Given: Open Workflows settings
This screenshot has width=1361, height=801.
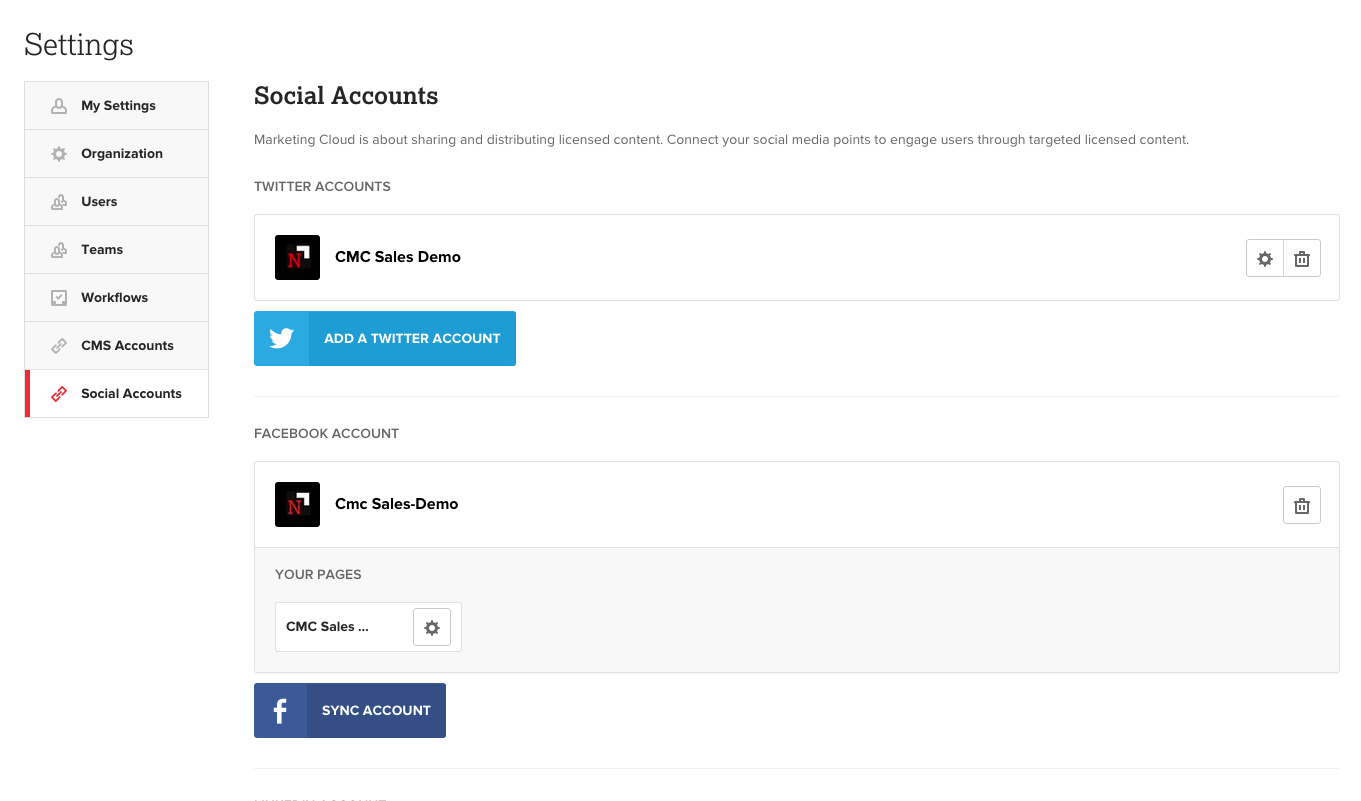Looking at the screenshot, I should (117, 297).
